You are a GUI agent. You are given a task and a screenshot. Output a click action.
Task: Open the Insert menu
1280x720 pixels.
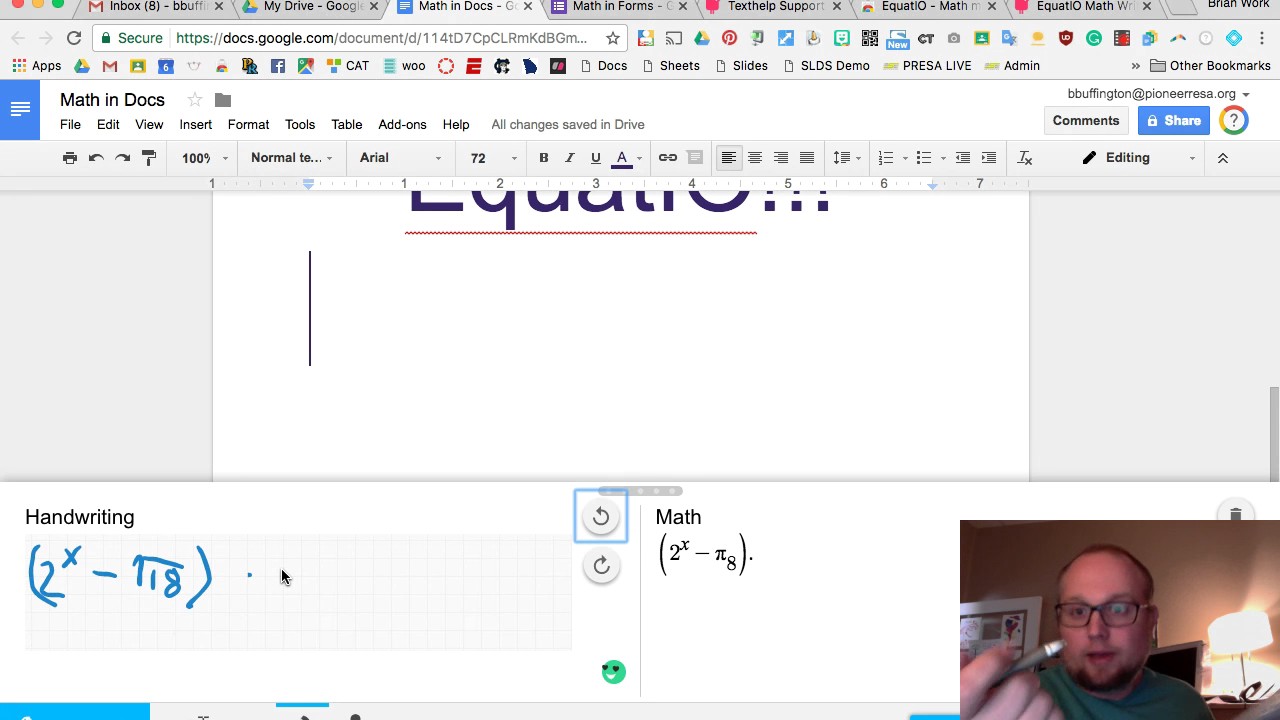pyautogui.click(x=196, y=125)
